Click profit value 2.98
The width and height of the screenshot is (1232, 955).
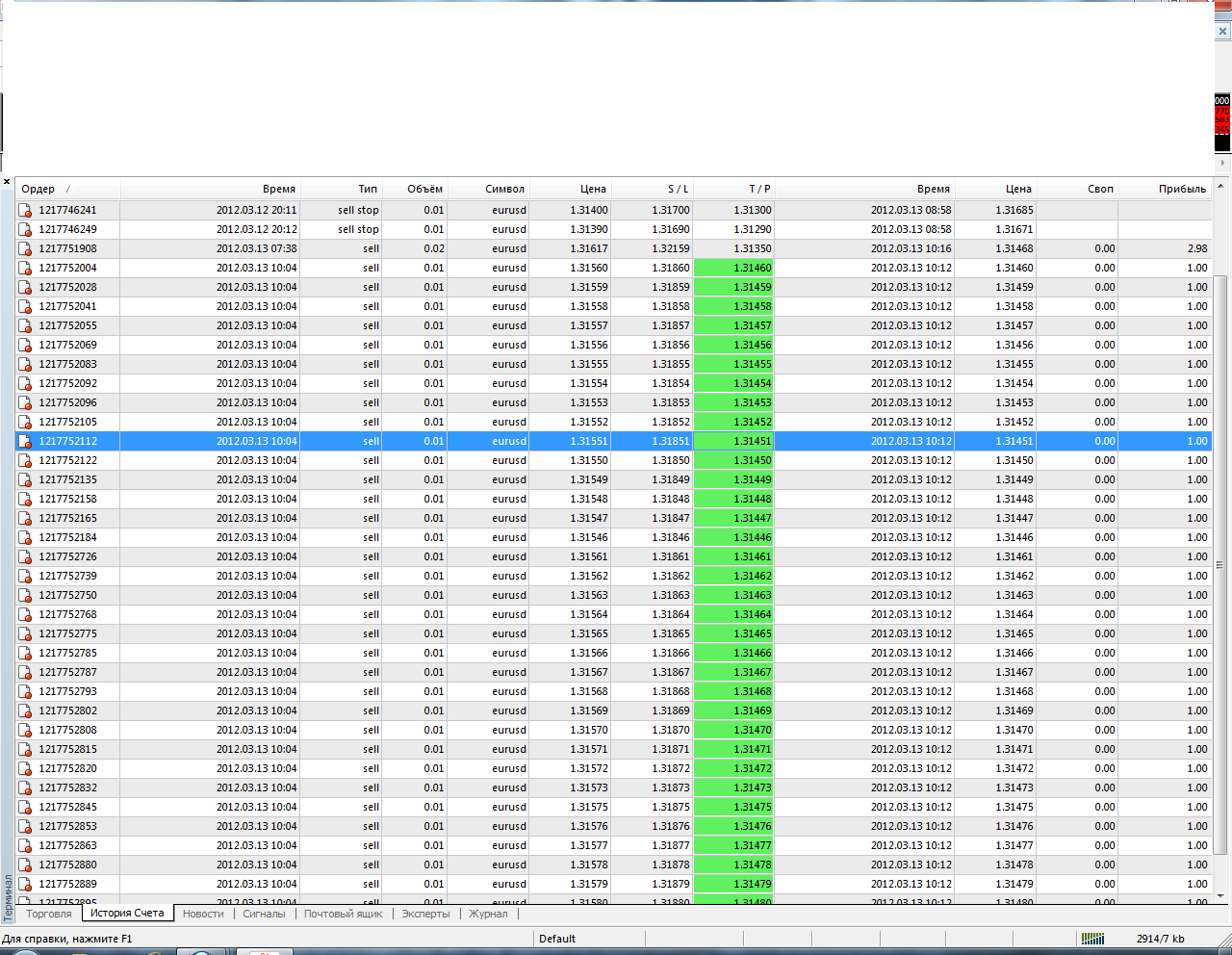1197,248
